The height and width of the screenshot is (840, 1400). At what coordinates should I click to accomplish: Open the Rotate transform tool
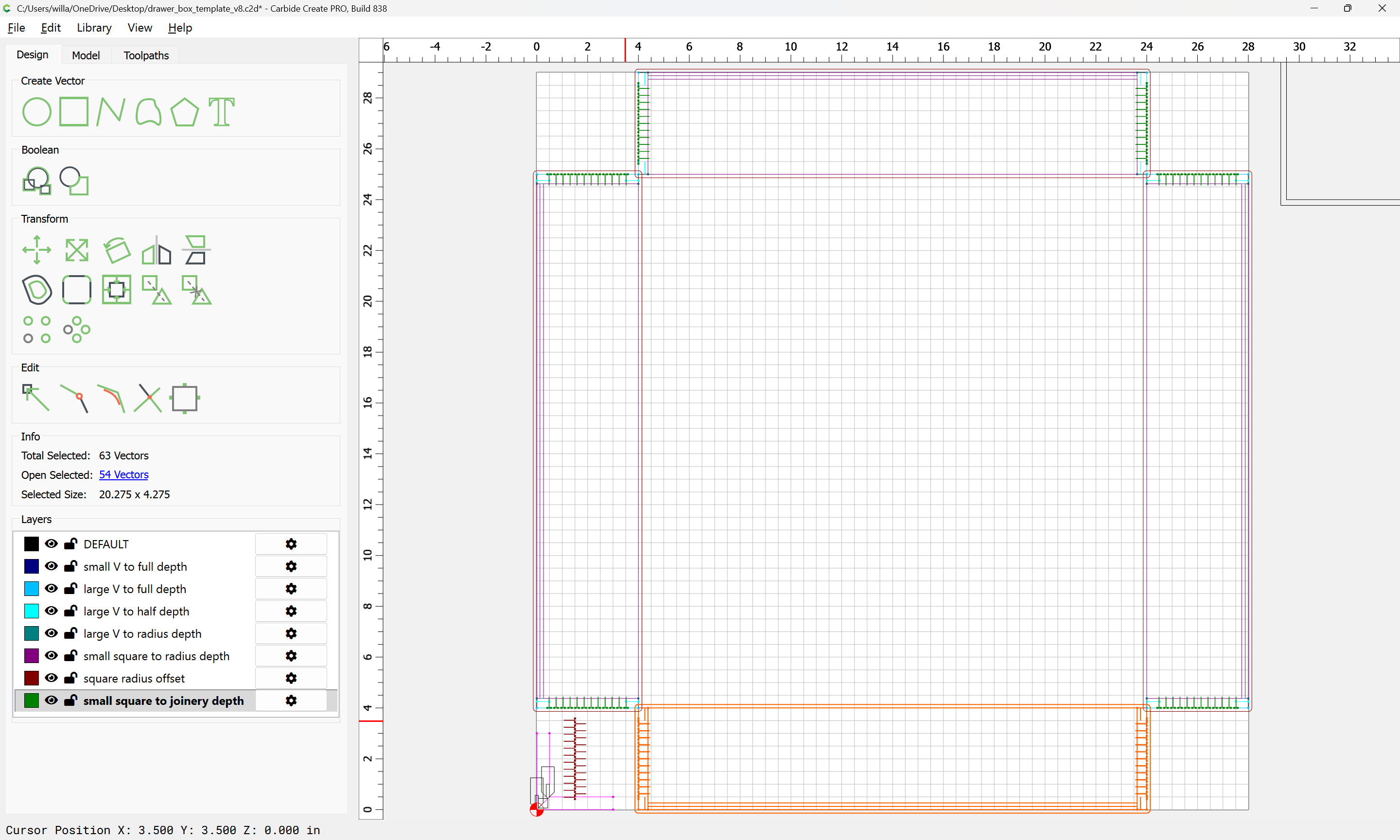pos(117,250)
